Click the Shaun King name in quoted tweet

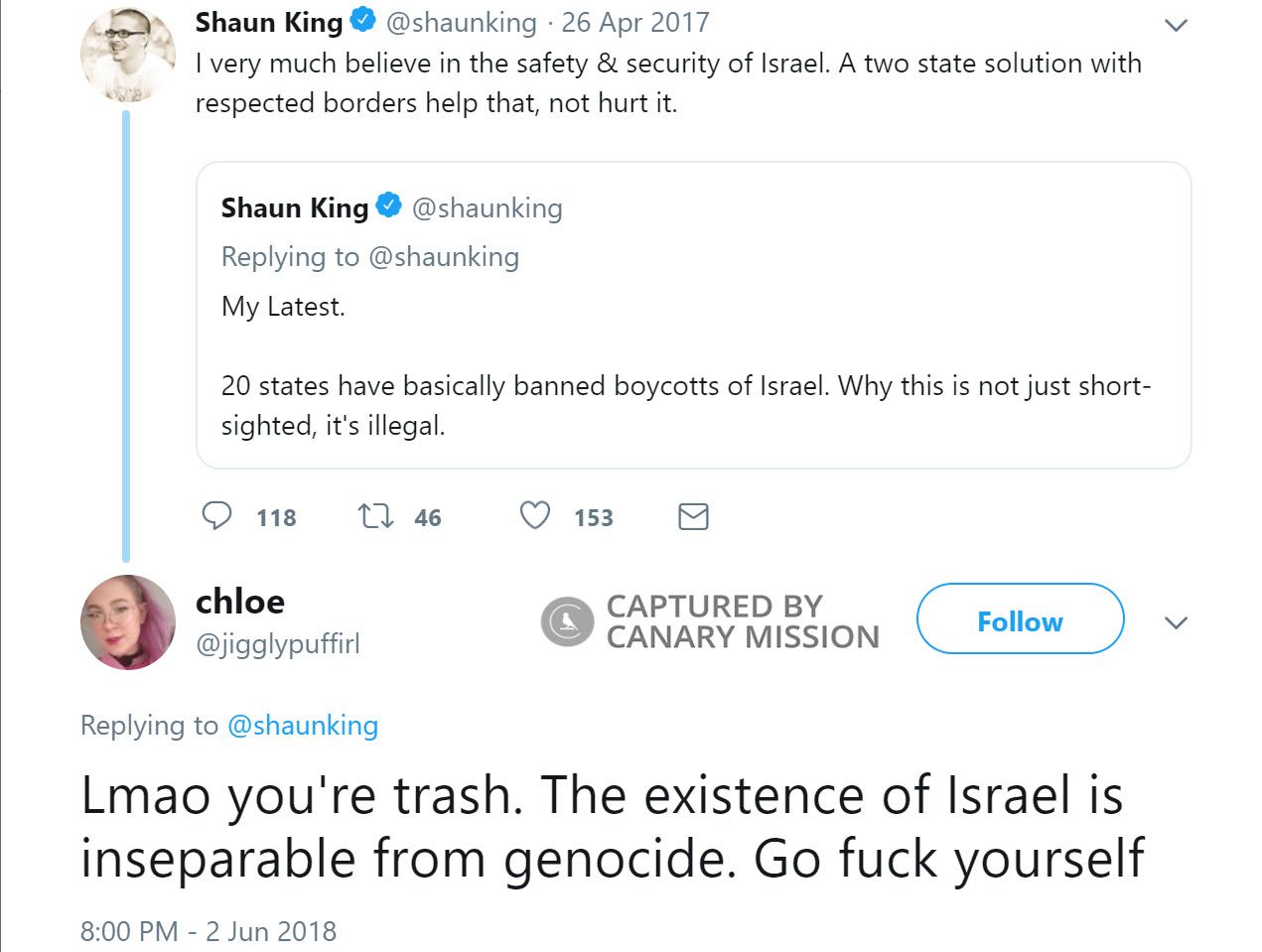tap(294, 207)
